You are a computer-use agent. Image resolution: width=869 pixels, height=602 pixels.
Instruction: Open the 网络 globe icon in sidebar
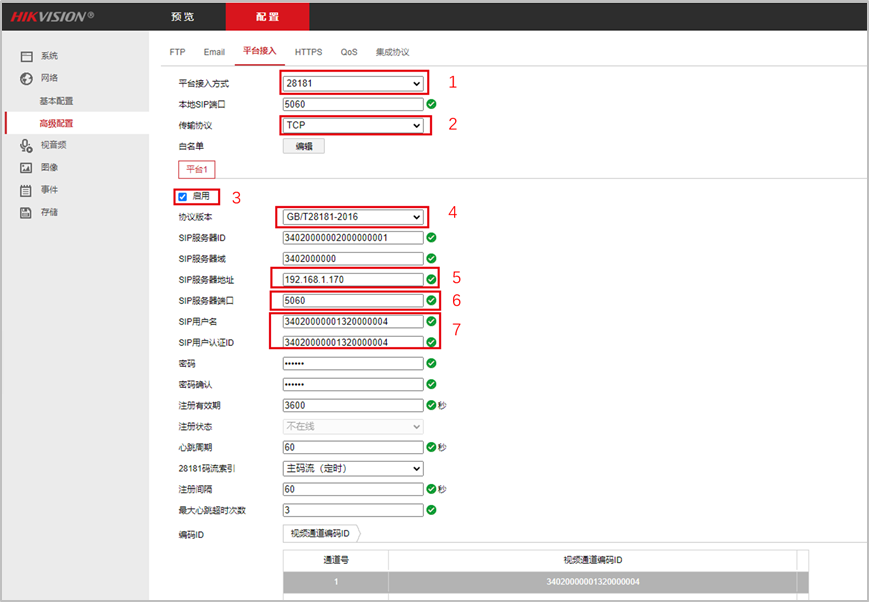(x=27, y=79)
